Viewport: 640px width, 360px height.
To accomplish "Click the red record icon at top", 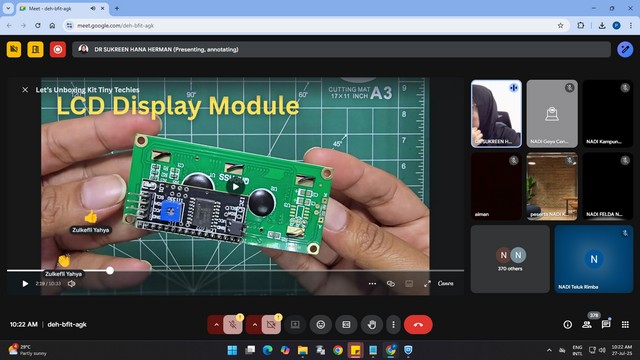I will [58, 49].
